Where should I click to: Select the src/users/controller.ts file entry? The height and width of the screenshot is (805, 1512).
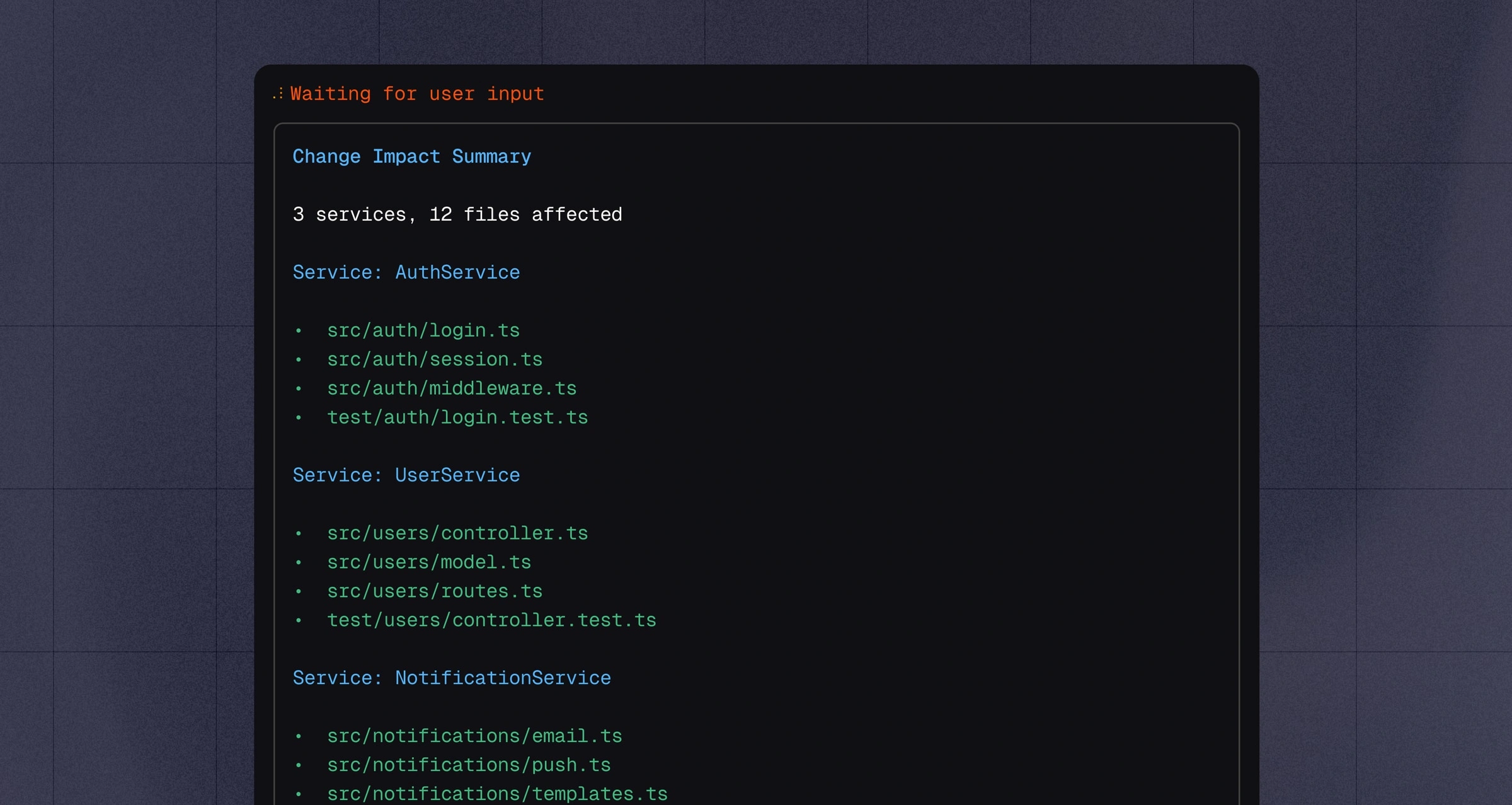pyautogui.click(x=457, y=533)
